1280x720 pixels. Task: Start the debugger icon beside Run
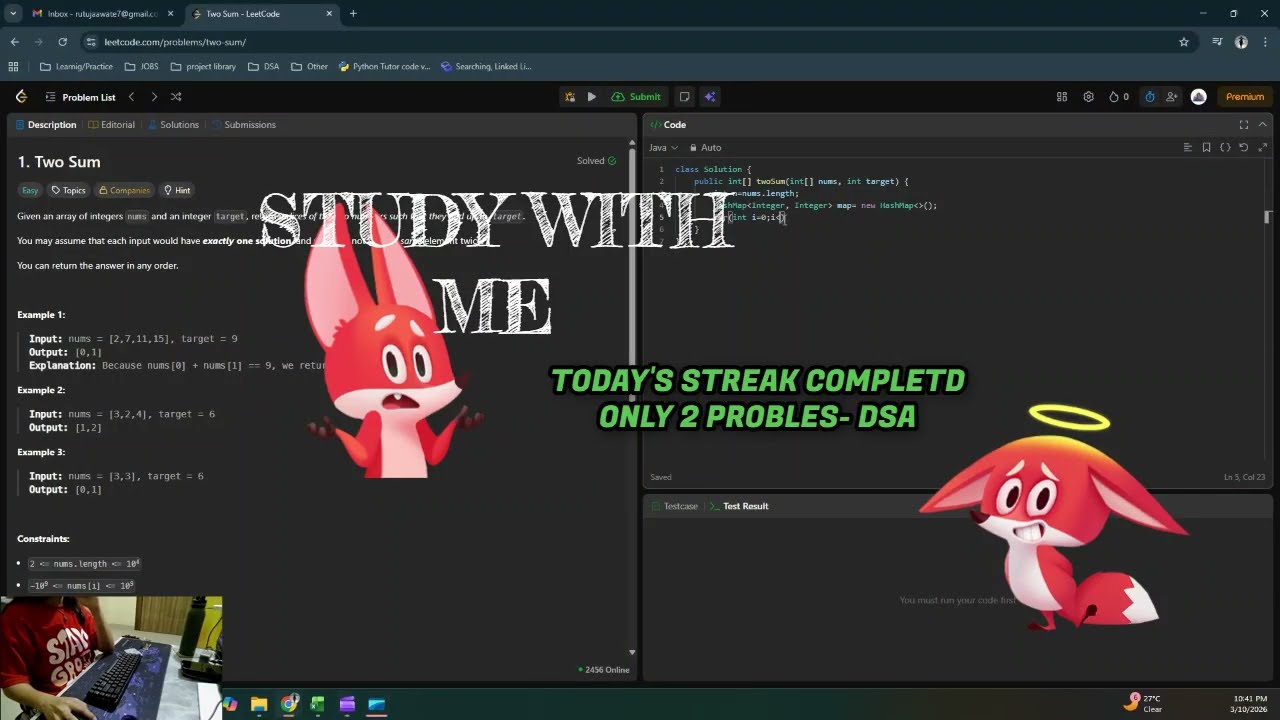point(570,97)
